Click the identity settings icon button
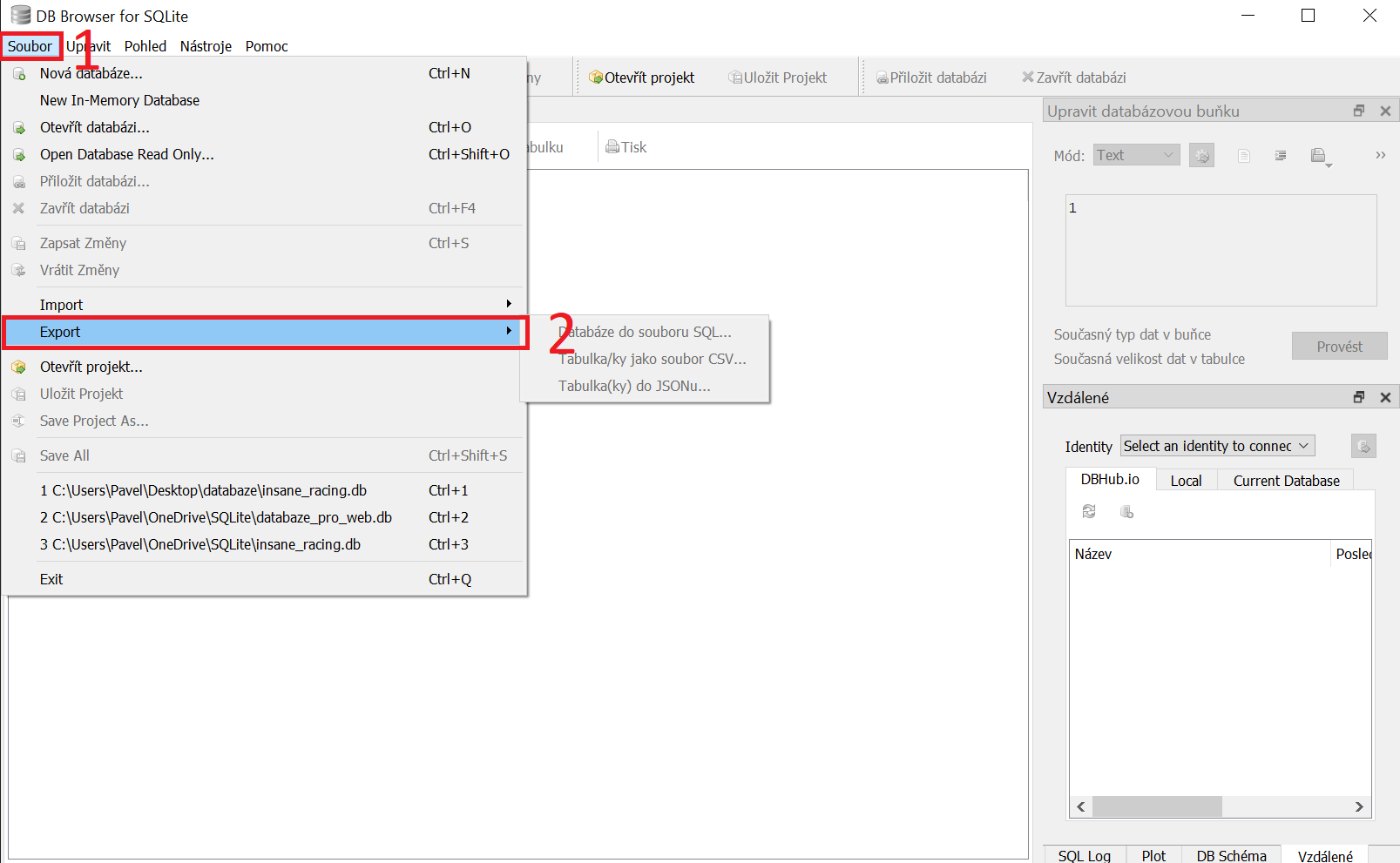 1363,446
